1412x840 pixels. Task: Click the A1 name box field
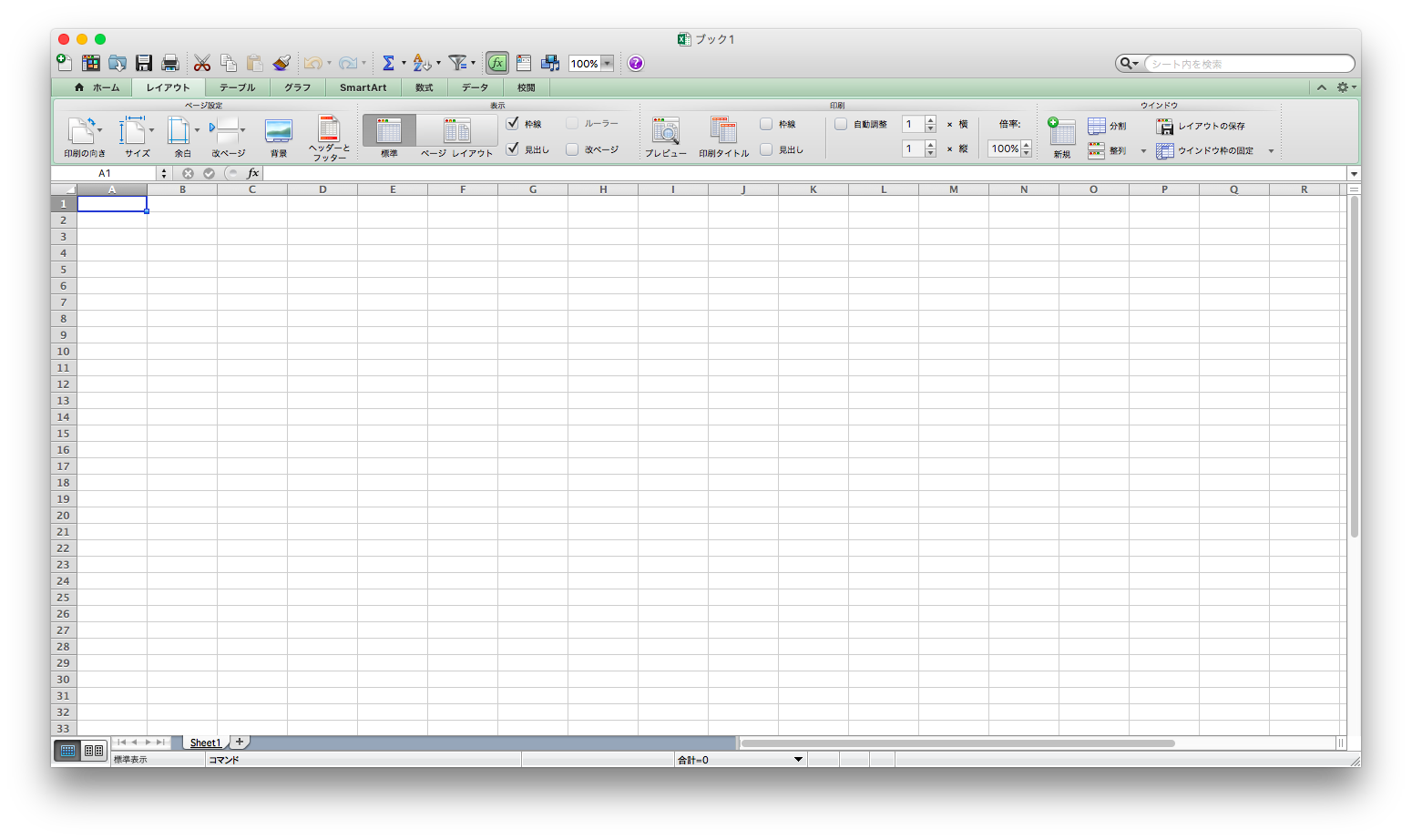105,173
